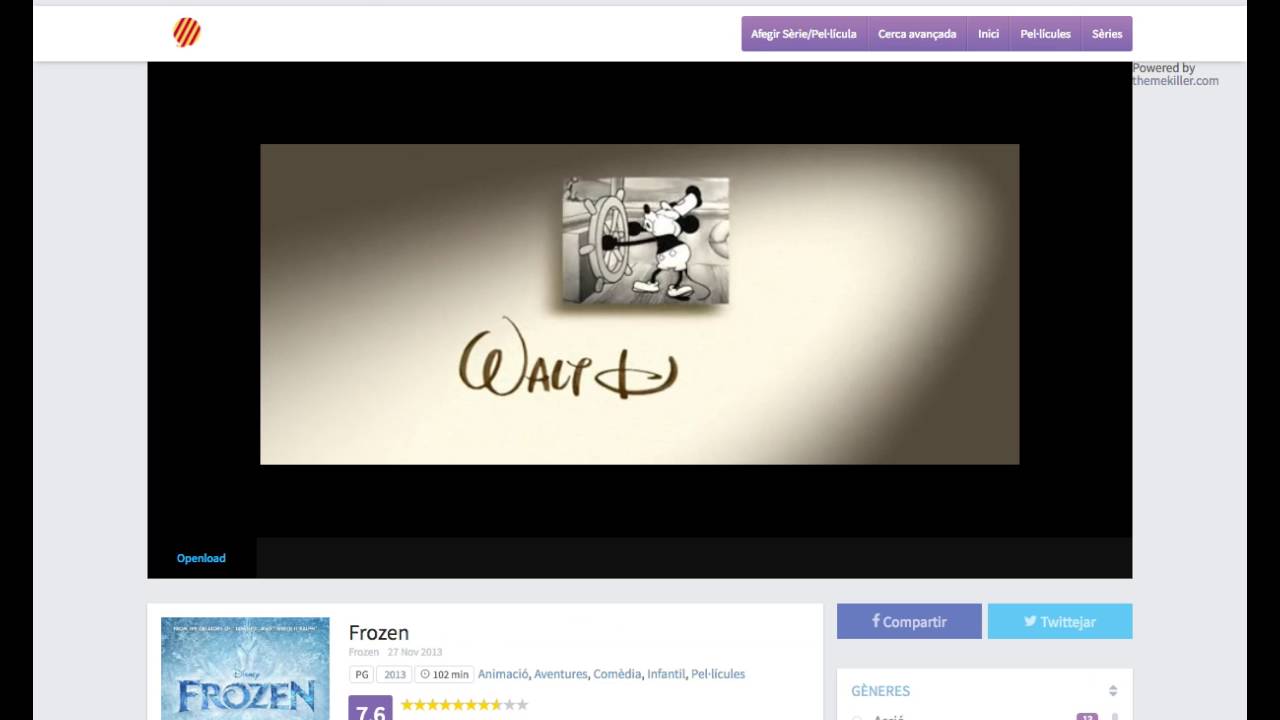Open Cerca avançada from the top menu

click(917, 34)
